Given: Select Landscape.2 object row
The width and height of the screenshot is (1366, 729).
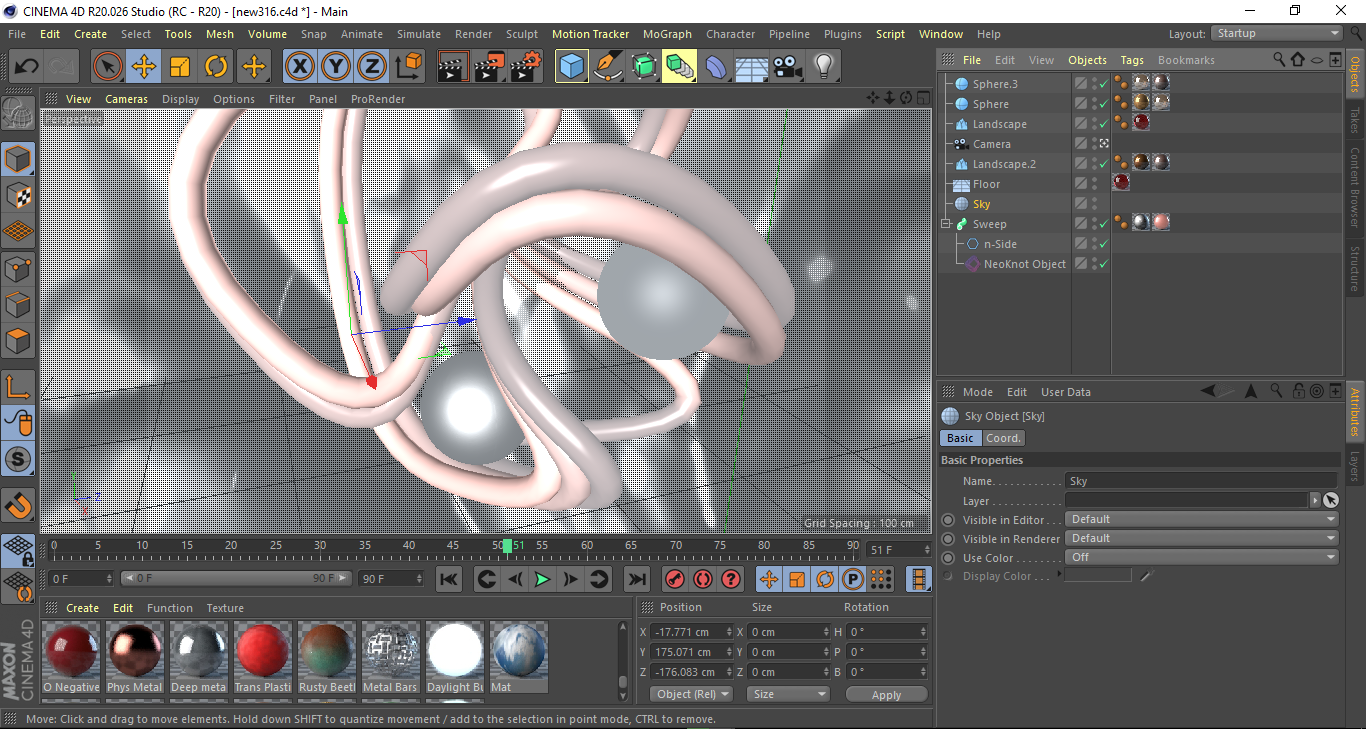Looking at the screenshot, I should 1004,164.
